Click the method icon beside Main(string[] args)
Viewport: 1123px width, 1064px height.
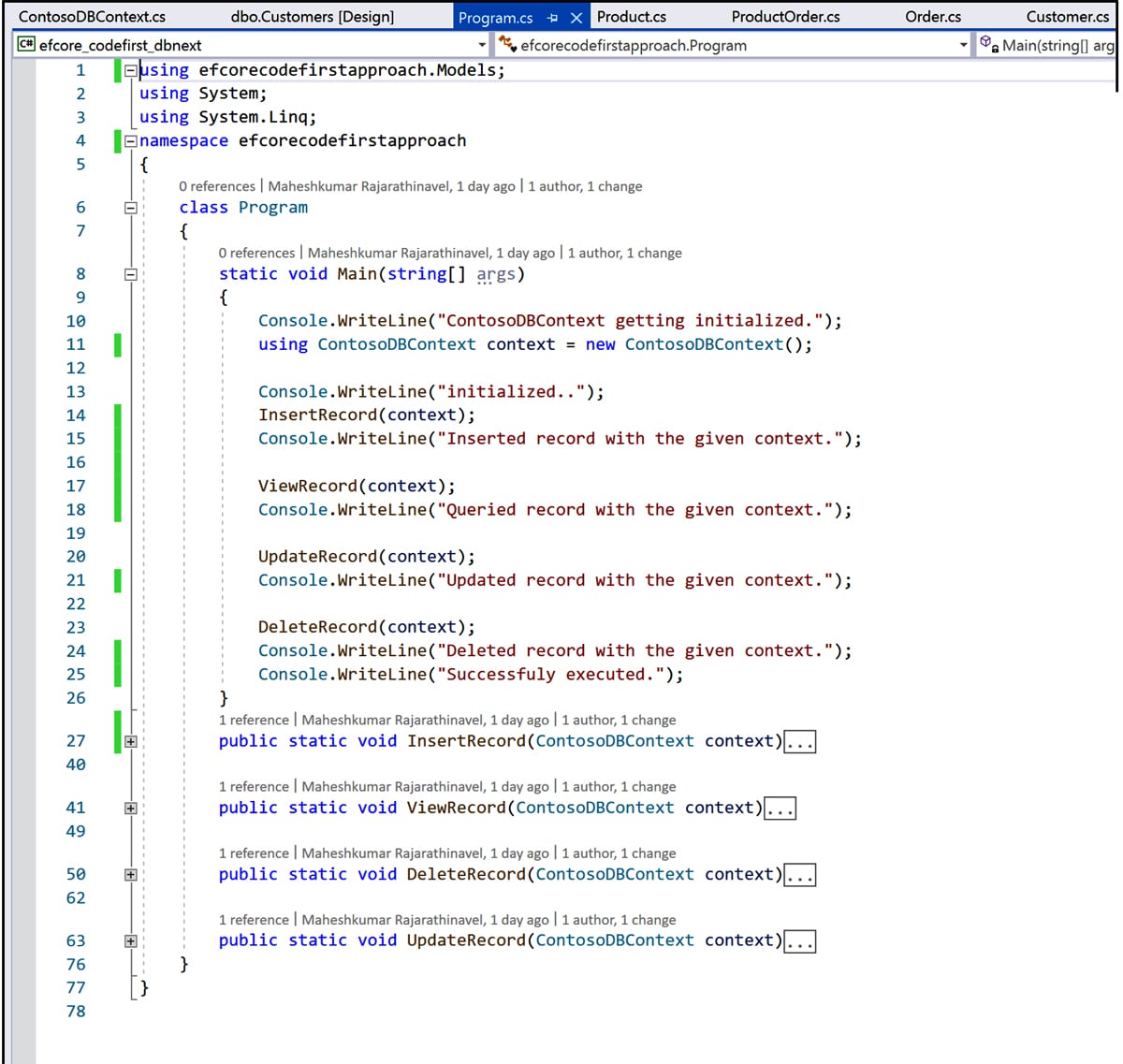click(x=988, y=44)
